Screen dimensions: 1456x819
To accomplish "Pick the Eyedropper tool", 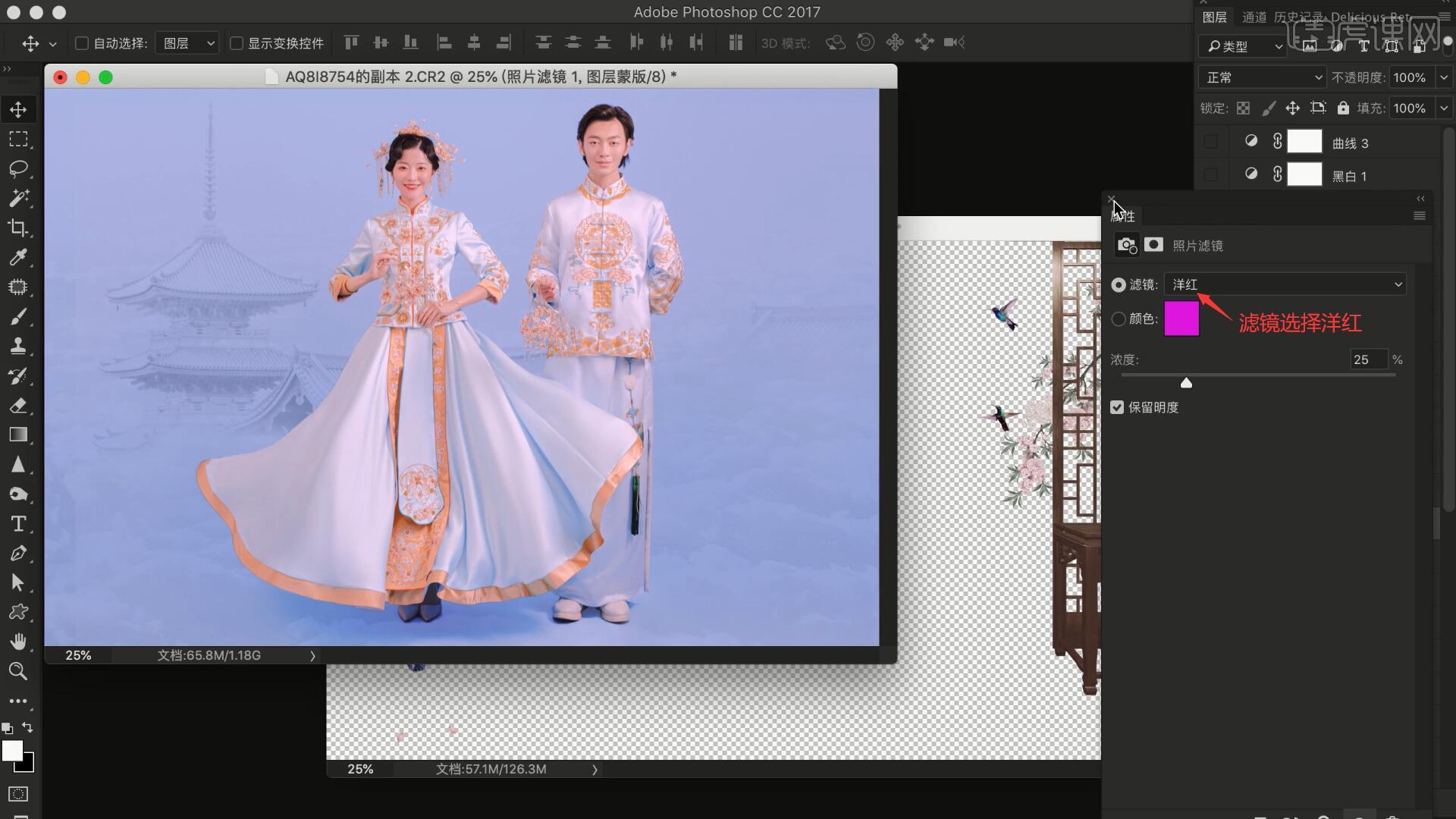I will coord(18,258).
